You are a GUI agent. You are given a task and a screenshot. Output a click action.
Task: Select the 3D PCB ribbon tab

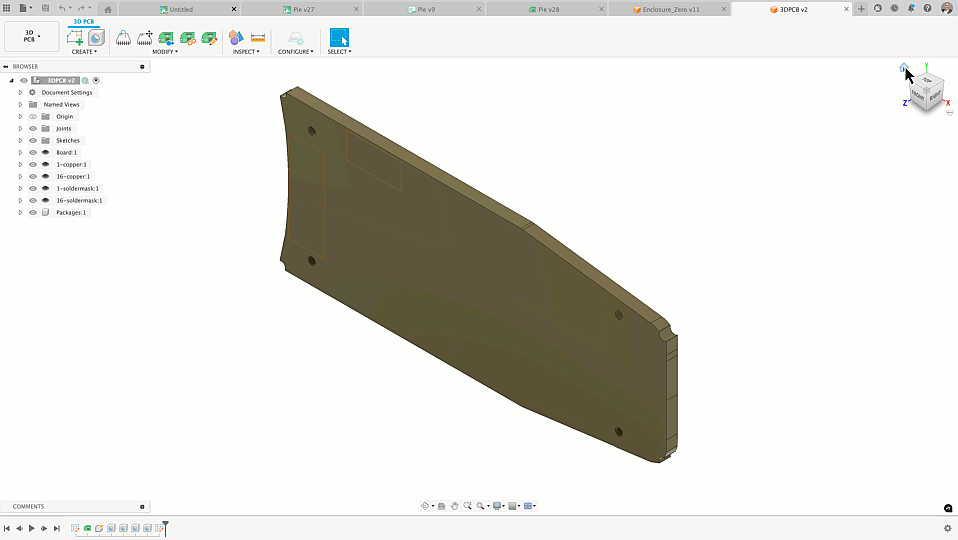(x=84, y=21)
